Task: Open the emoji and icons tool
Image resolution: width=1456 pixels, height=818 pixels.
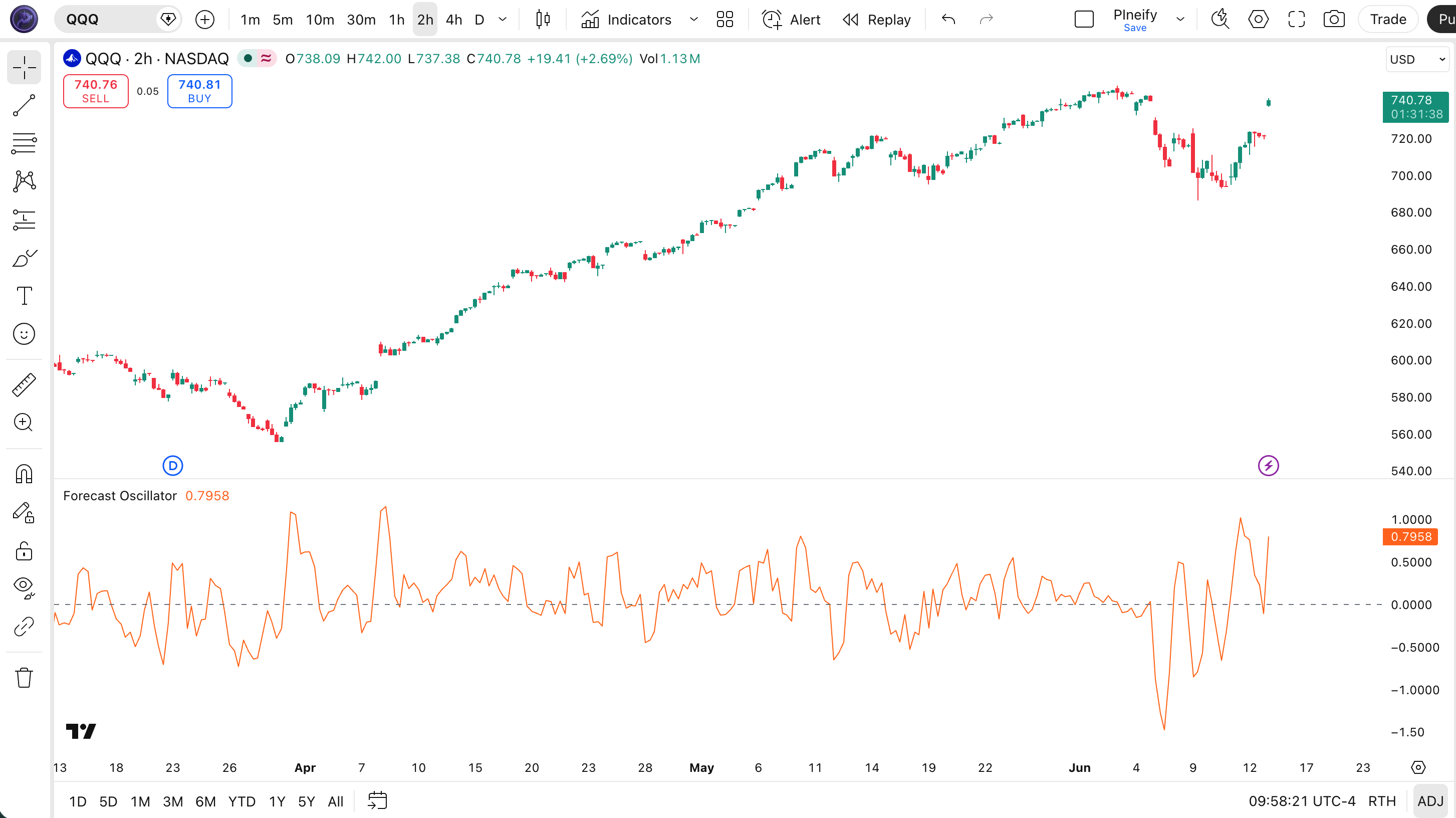Action: pyautogui.click(x=25, y=334)
